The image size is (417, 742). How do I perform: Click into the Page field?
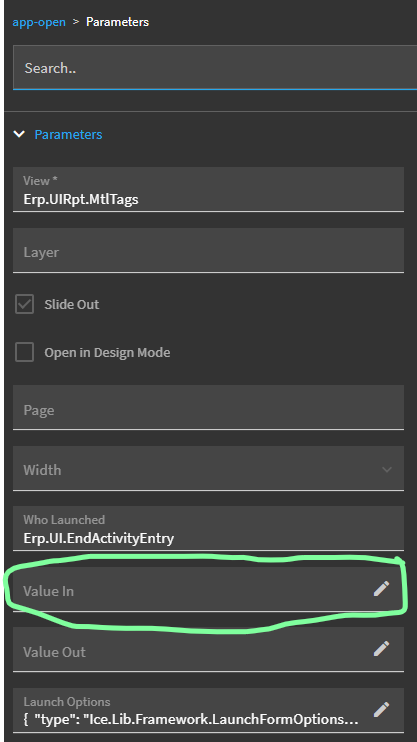pos(208,407)
